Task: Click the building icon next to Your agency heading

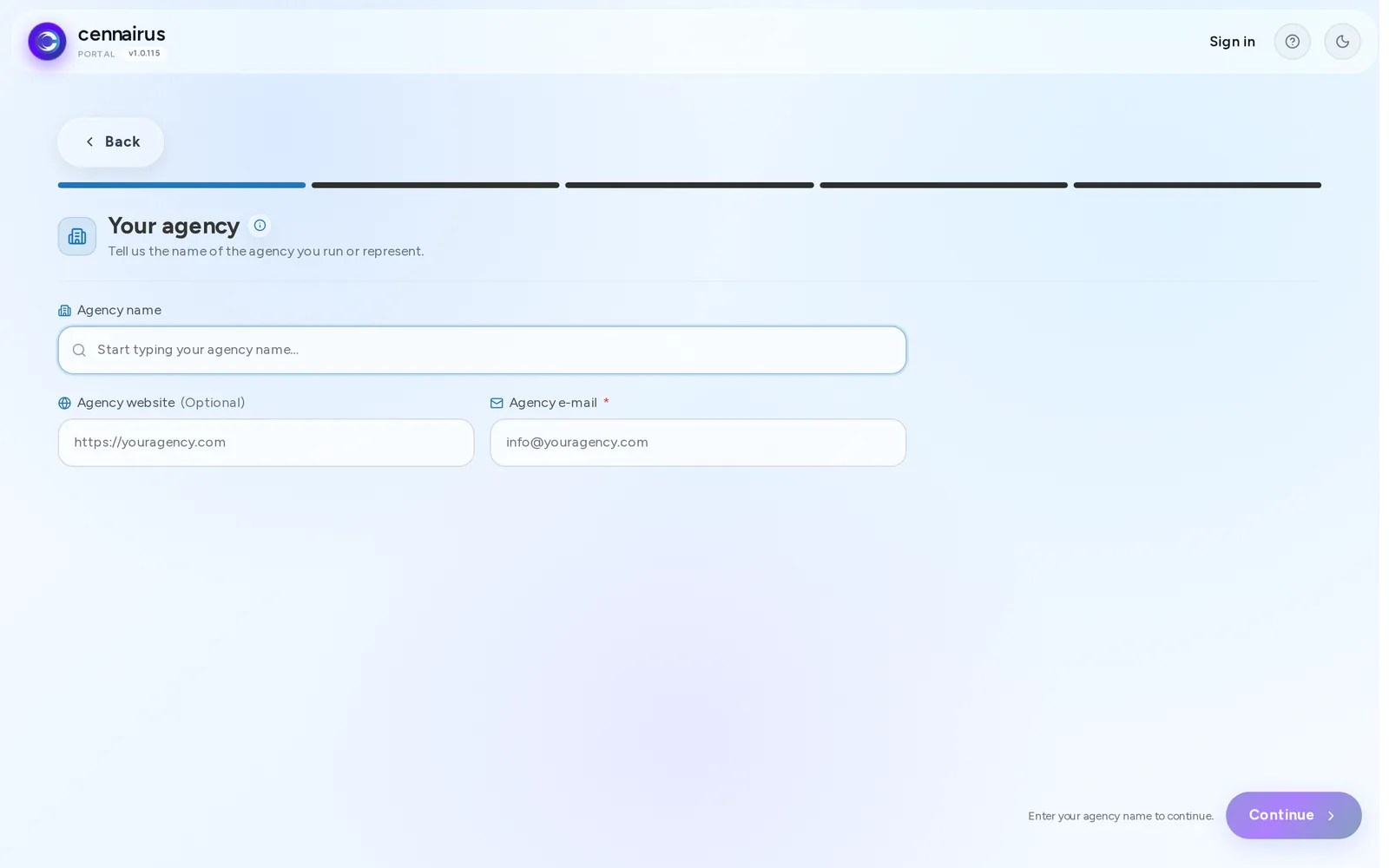Action: tap(77, 236)
